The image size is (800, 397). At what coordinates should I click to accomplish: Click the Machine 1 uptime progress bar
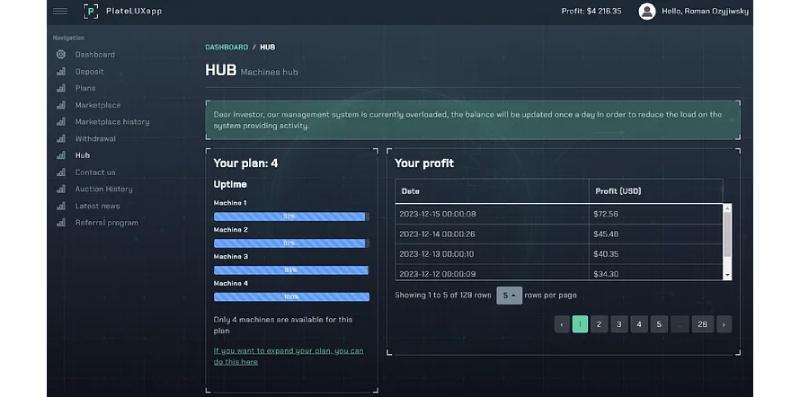click(x=291, y=216)
